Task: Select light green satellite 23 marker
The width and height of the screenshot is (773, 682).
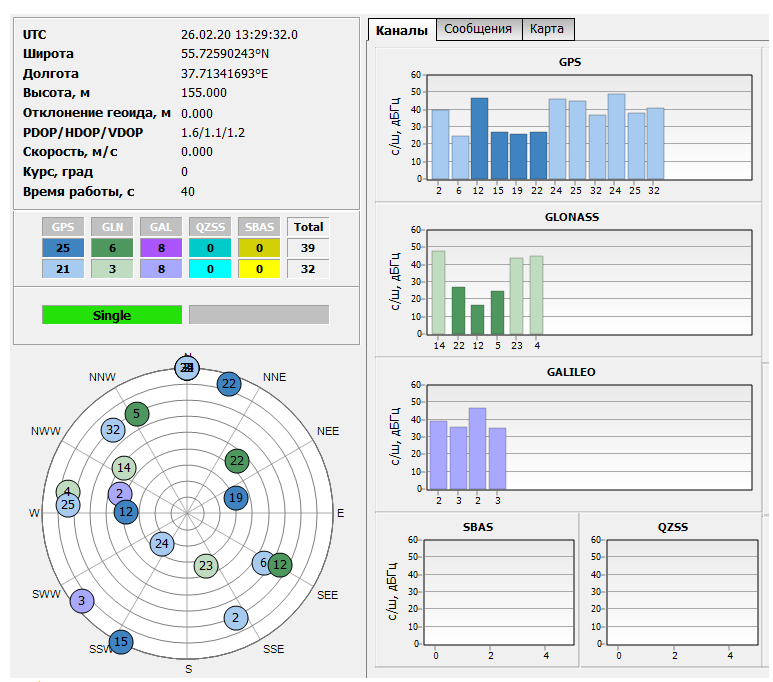Action: coord(206,566)
